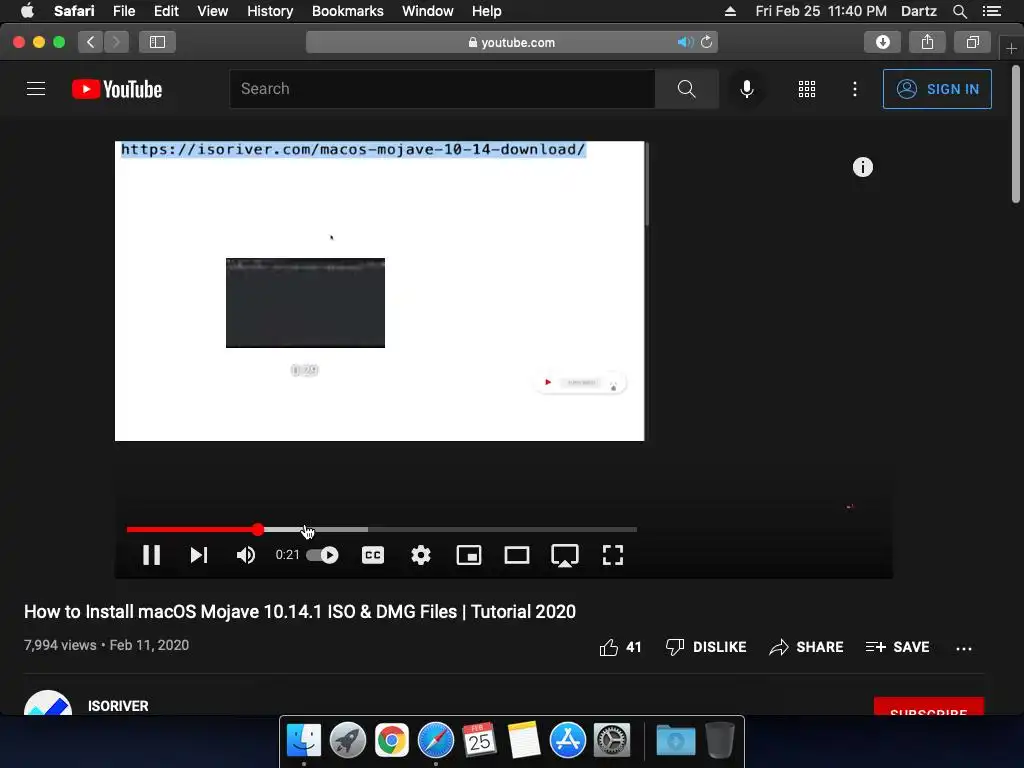Click the red playhead scrubber
The image size is (1024, 768).
pyautogui.click(x=258, y=530)
